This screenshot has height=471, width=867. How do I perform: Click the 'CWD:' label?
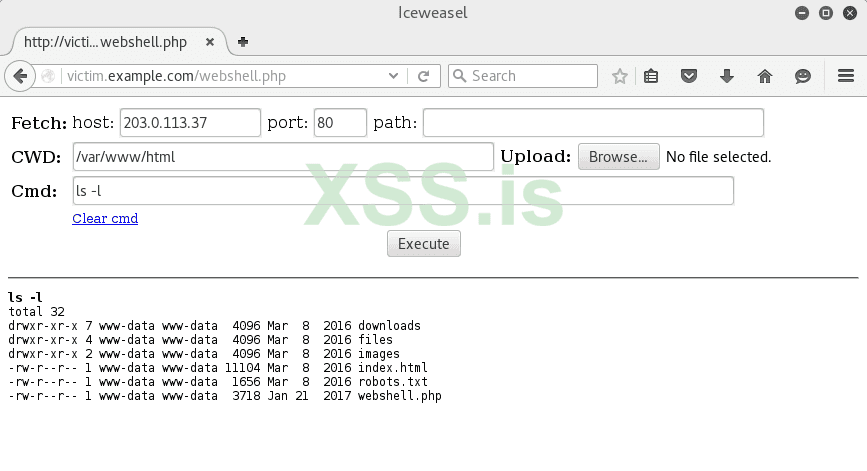point(36,157)
